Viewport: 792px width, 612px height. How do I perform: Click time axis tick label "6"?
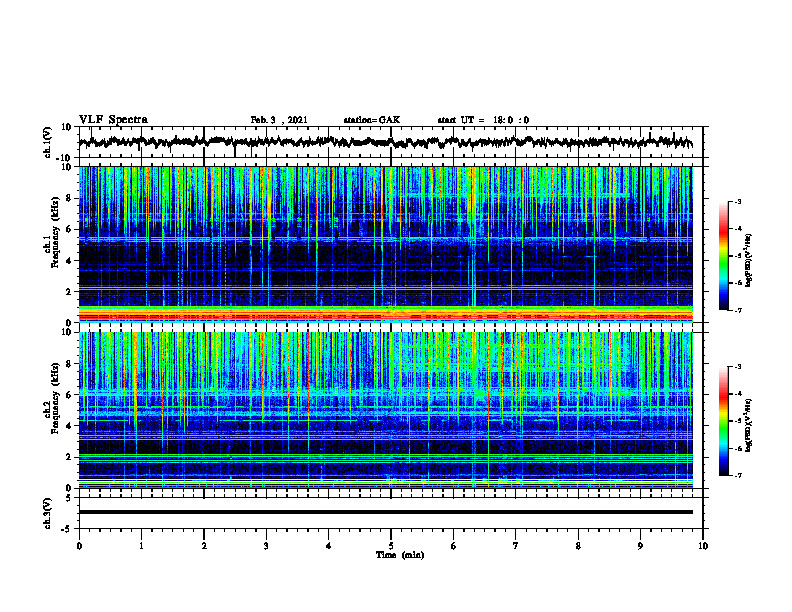(x=454, y=546)
